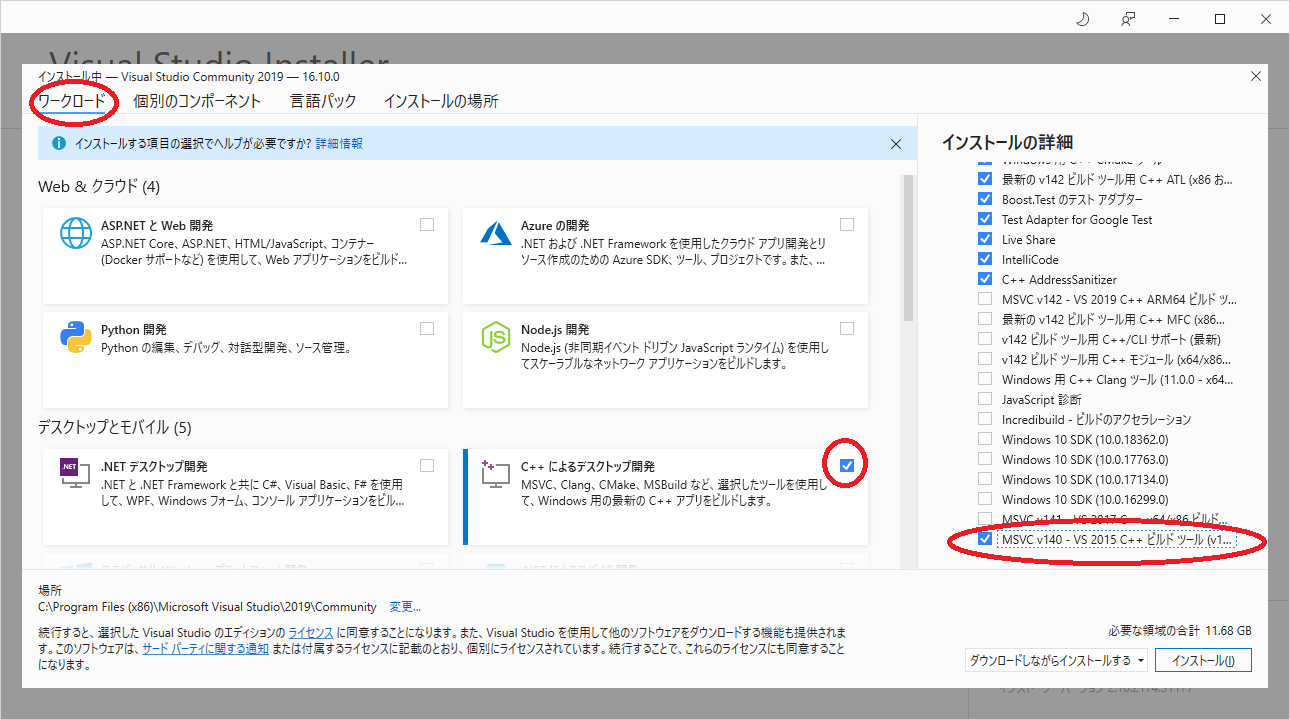
Task: Uncheck MSVC v140 - VS 2015 ビルドツール
Action: [984, 539]
